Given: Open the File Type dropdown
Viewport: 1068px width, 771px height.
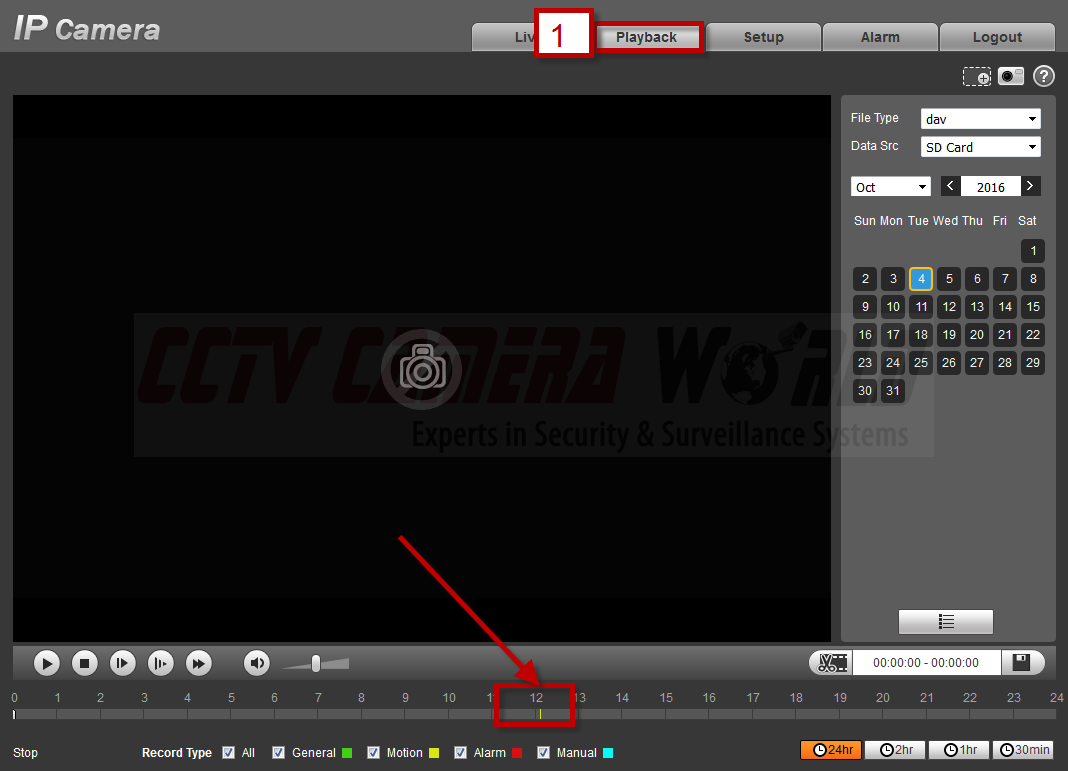Looking at the screenshot, I should (x=980, y=119).
